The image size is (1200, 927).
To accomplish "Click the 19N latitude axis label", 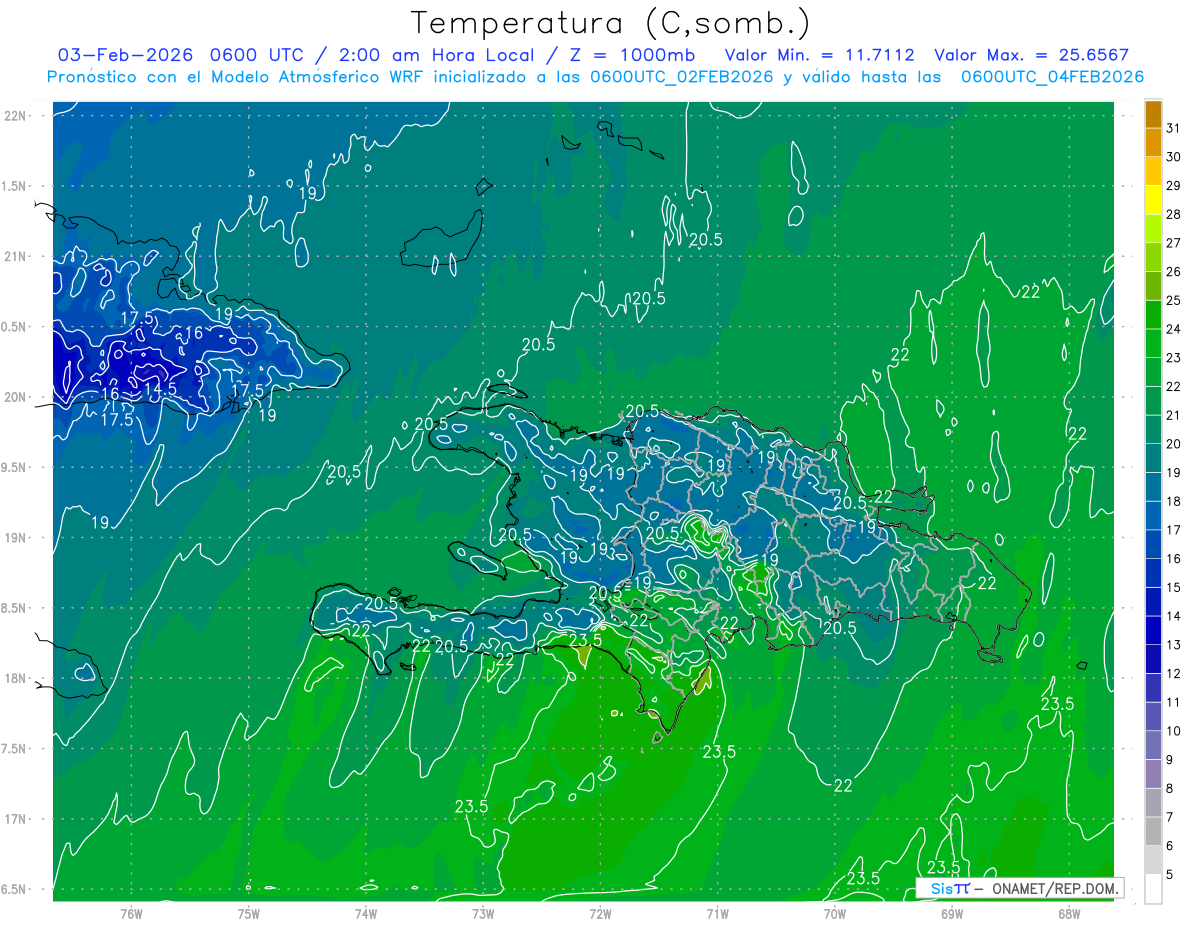I will [x=16, y=538].
